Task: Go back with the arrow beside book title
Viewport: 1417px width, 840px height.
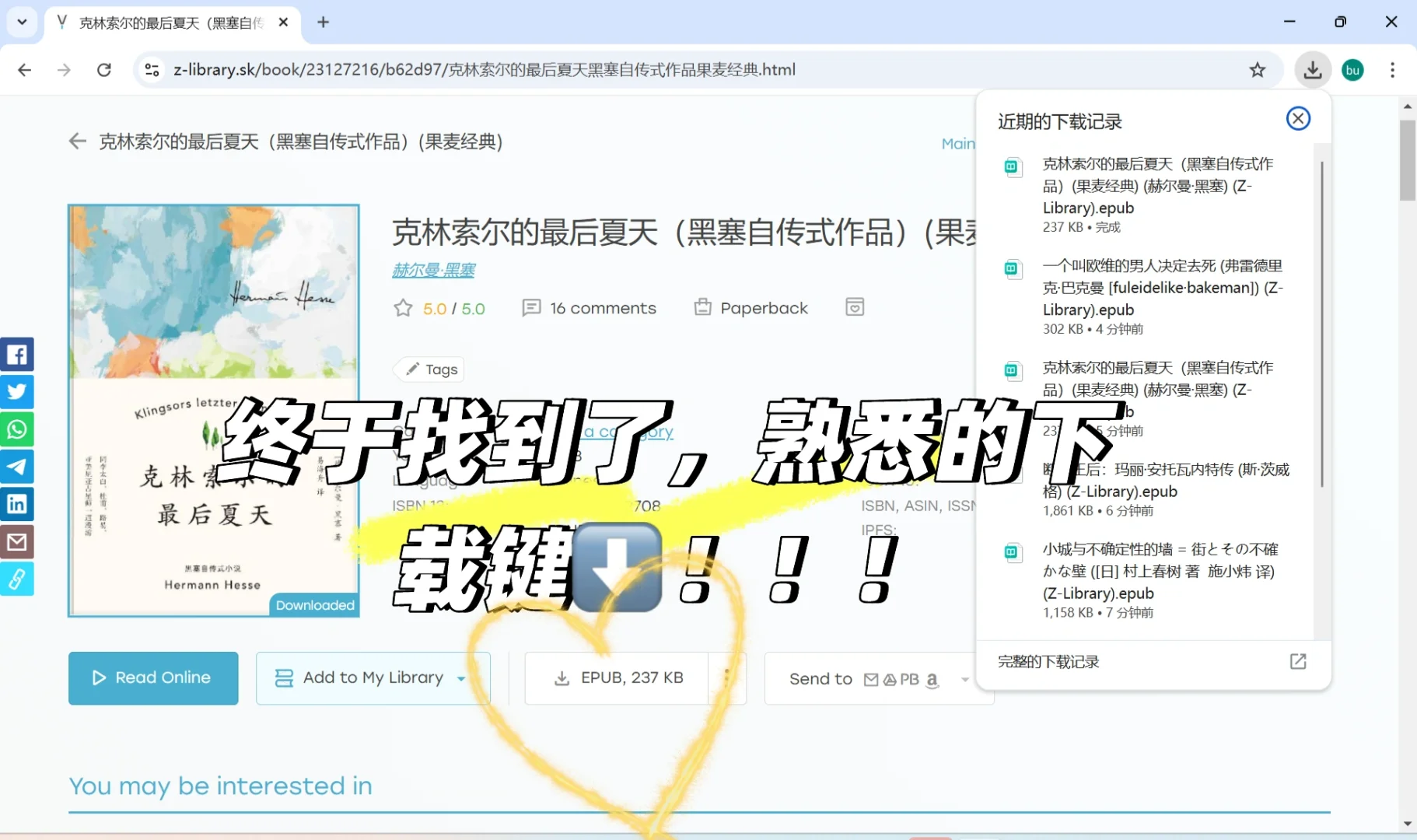Action: click(x=77, y=142)
